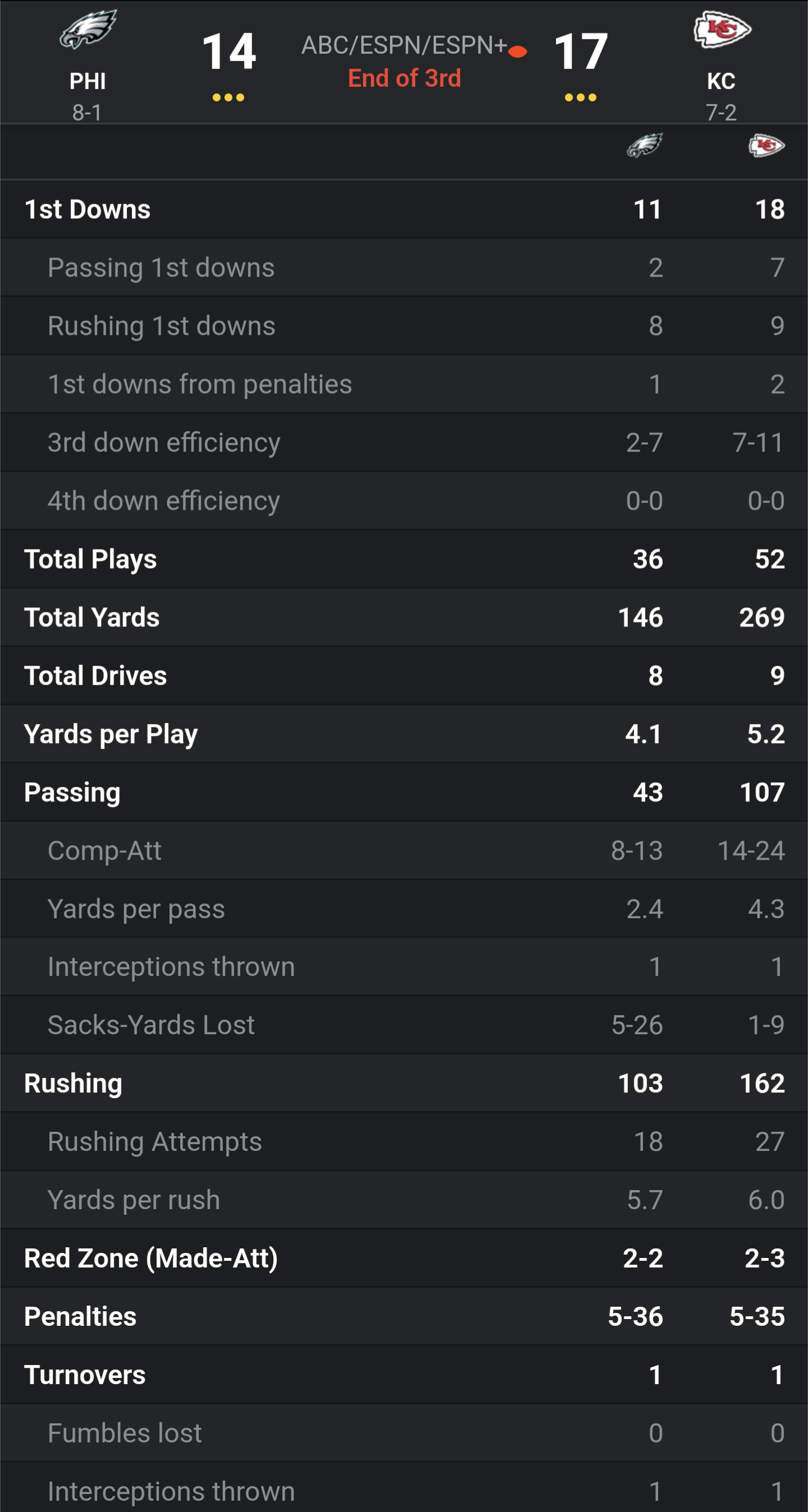Image resolution: width=808 pixels, height=1512 pixels.
Task: Tap the End of 3rd game status
Action: (404, 78)
